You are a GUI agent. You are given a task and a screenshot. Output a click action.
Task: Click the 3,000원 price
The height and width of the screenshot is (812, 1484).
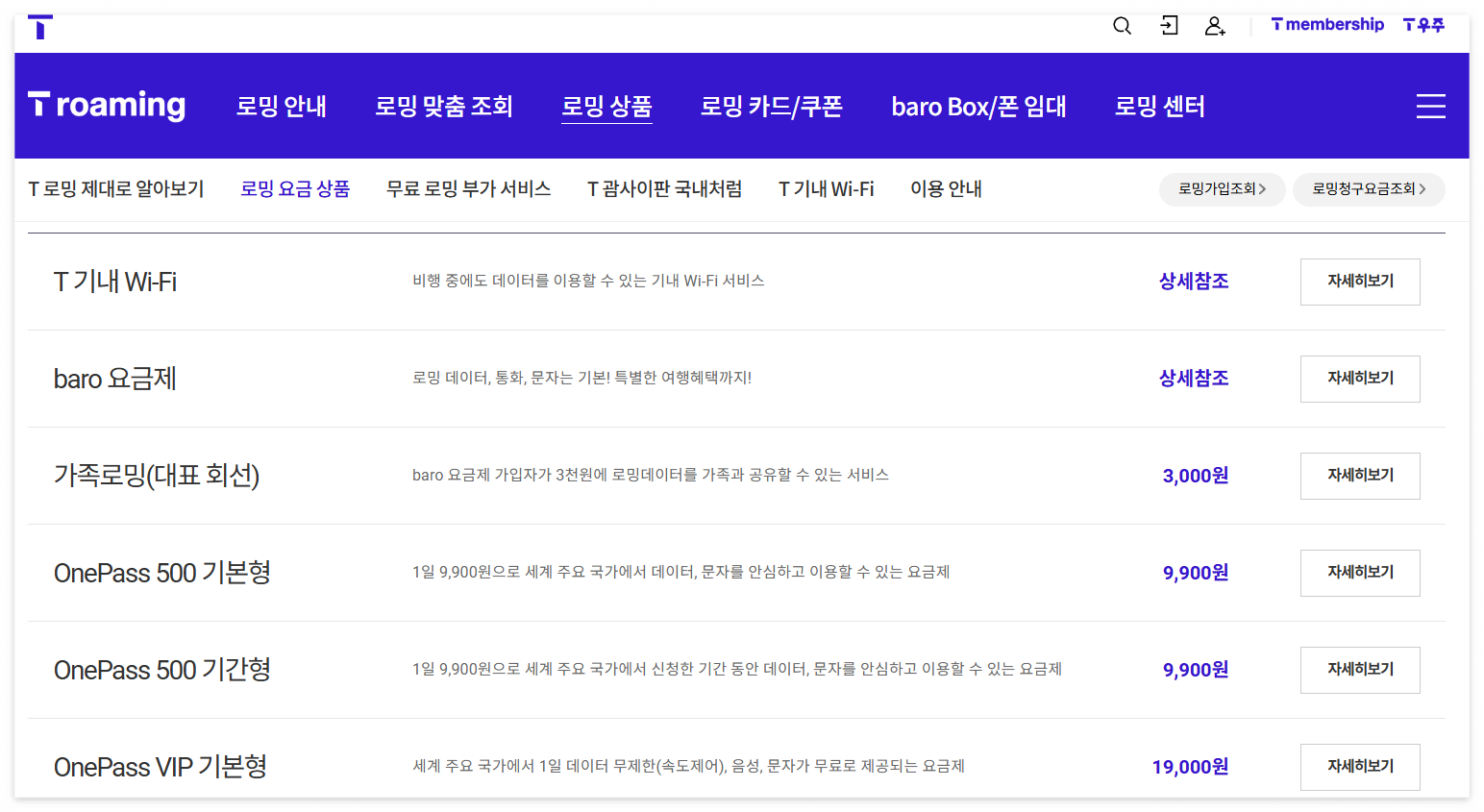pyautogui.click(x=1196, y=476)
